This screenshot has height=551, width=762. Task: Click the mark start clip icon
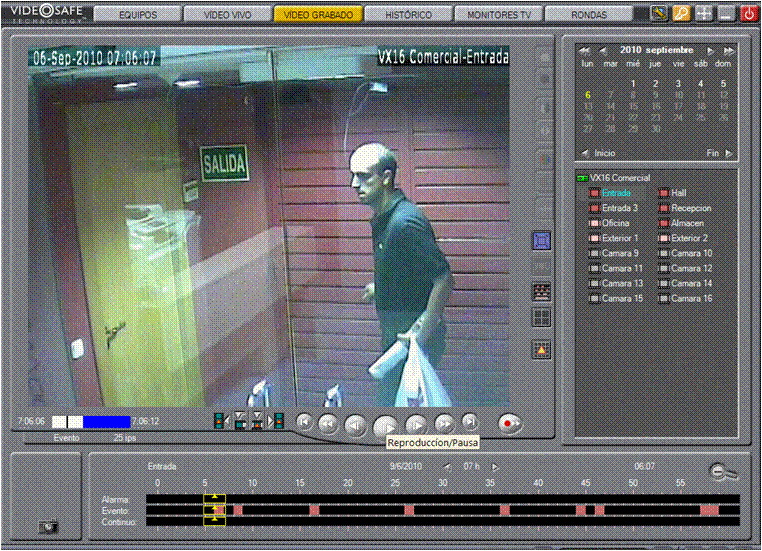coord(240,421)
